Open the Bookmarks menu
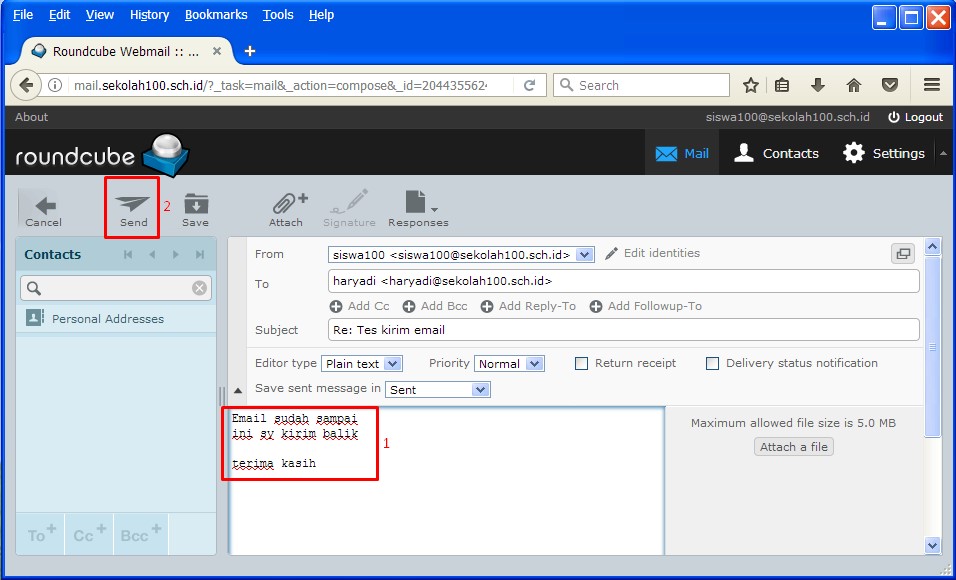This screenshot has height=580, width=956. pos(215,15)
